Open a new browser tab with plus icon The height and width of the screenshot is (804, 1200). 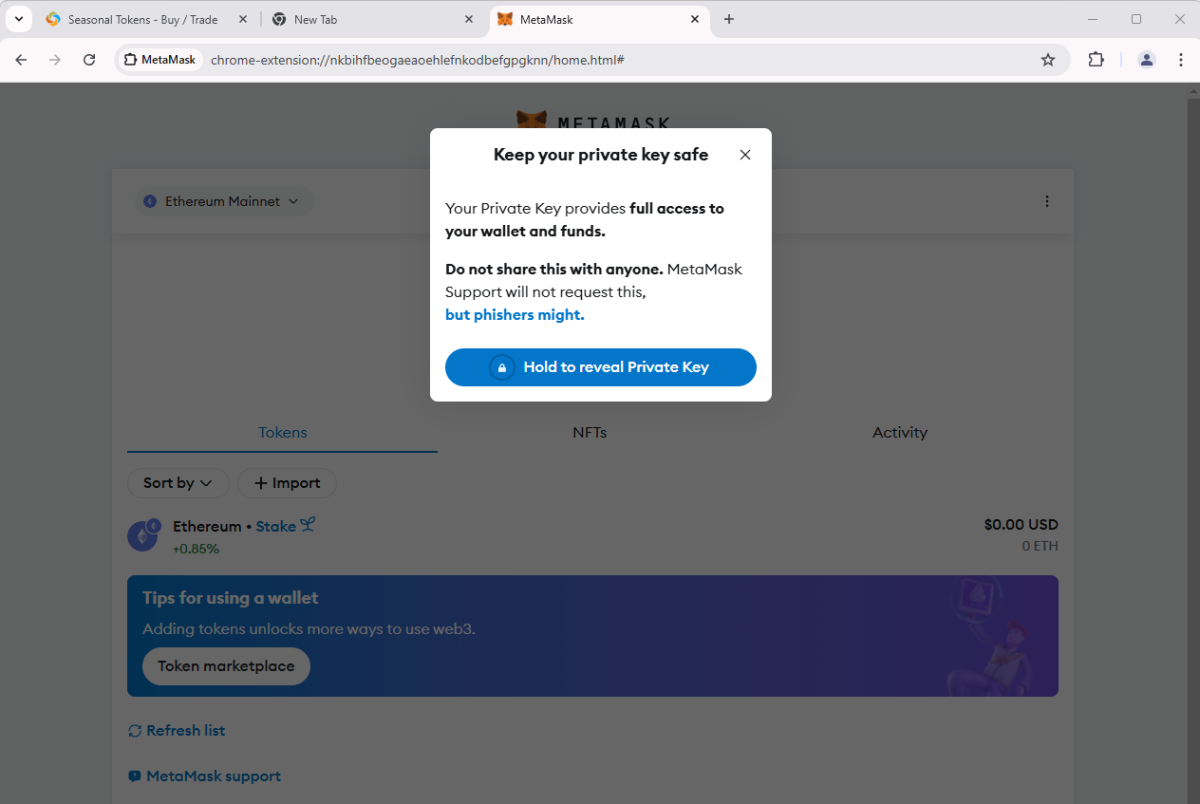coord(729,19)
